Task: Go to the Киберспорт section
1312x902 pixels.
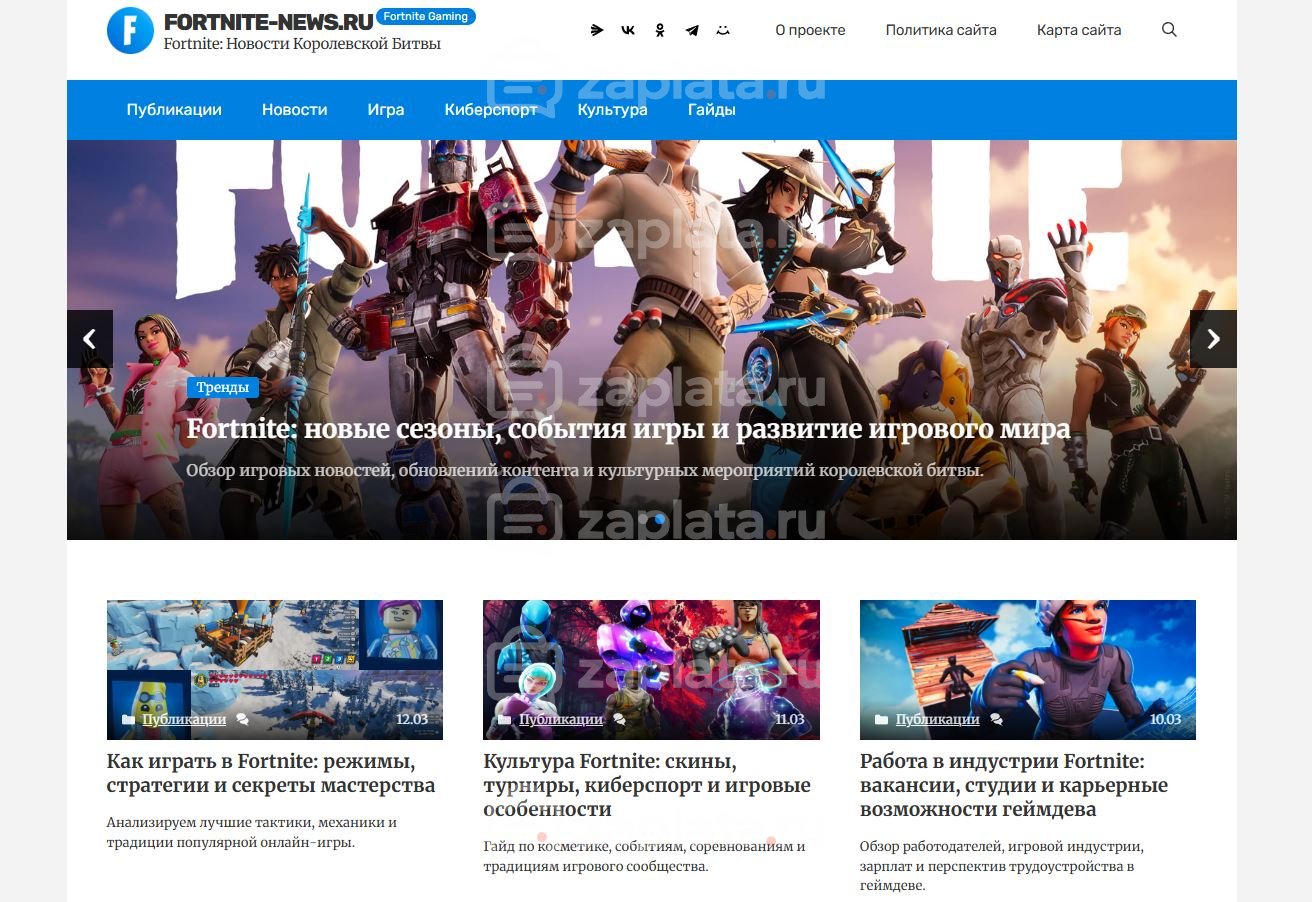Action: (491, 110)
